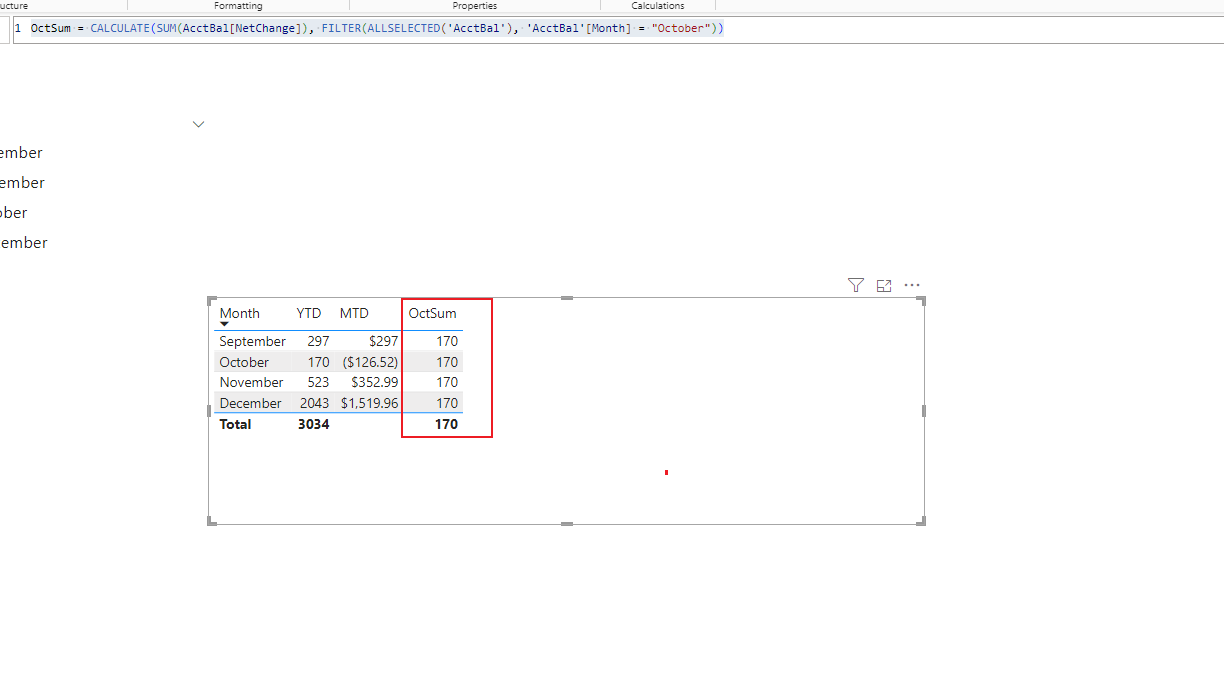Screen dimensions: 1224x680
Task: Click the YTD column header
Action: coord(309,313)
